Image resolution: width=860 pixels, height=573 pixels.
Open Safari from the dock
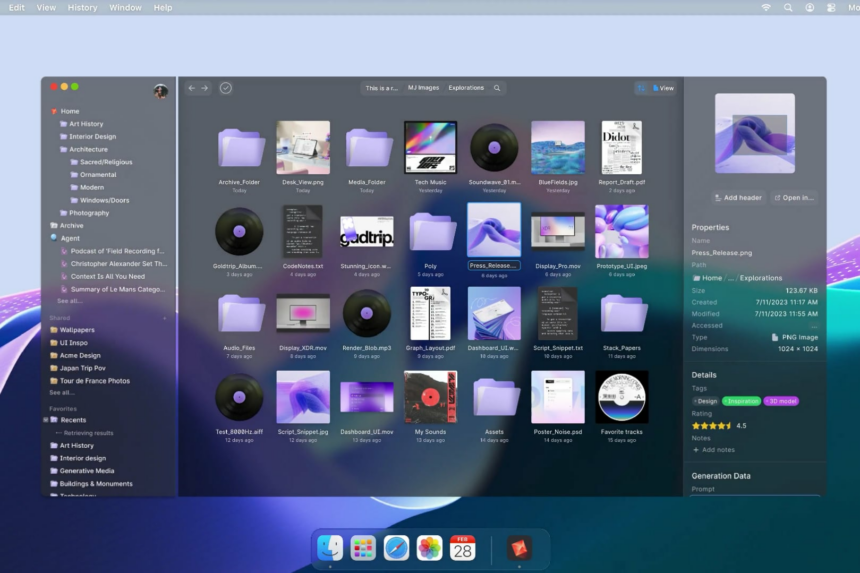[x=396, y=548]
